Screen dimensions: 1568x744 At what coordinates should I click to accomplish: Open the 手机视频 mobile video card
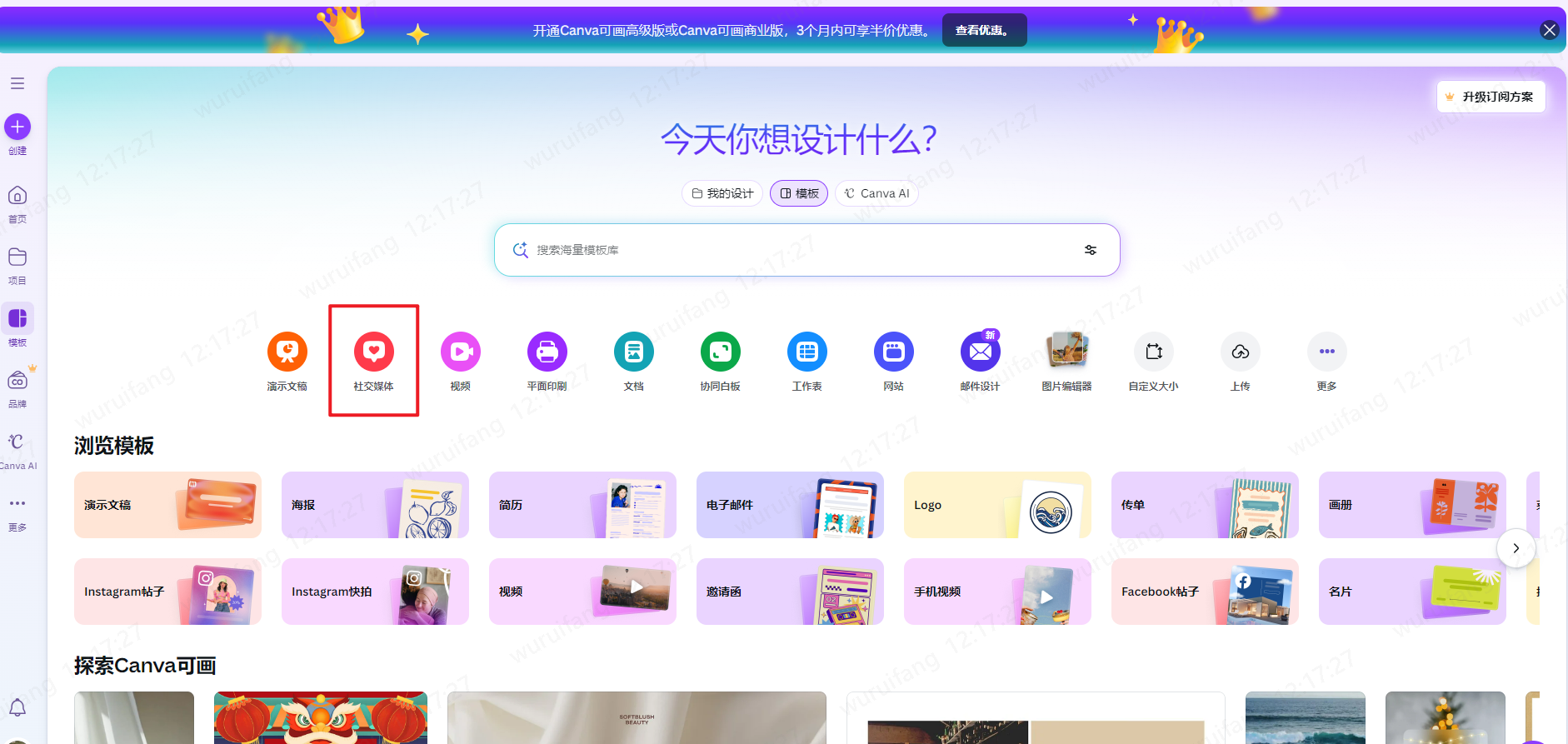click(x=997, y=592)
